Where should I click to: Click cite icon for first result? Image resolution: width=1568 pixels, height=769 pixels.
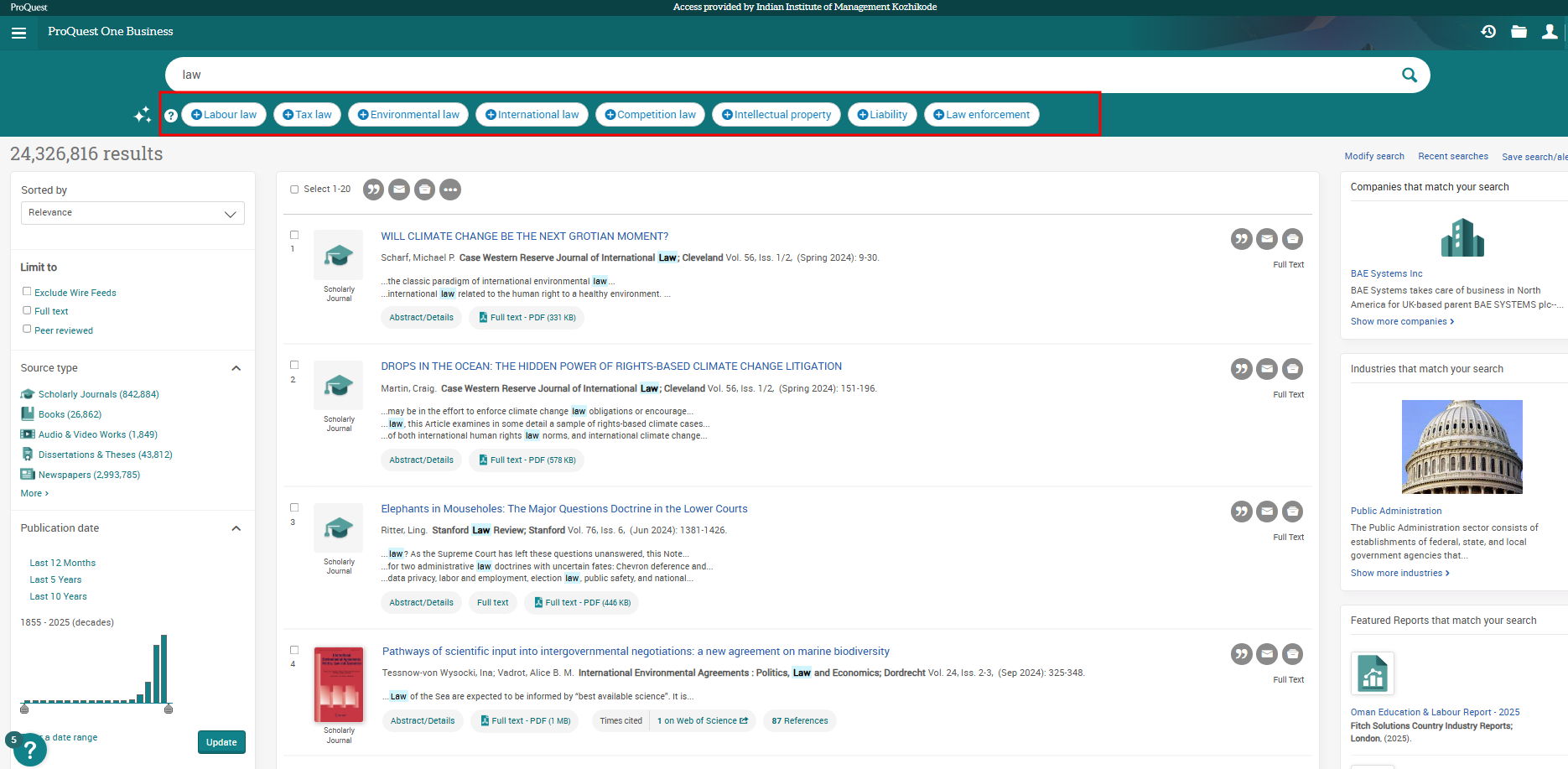coord(1241,239)
